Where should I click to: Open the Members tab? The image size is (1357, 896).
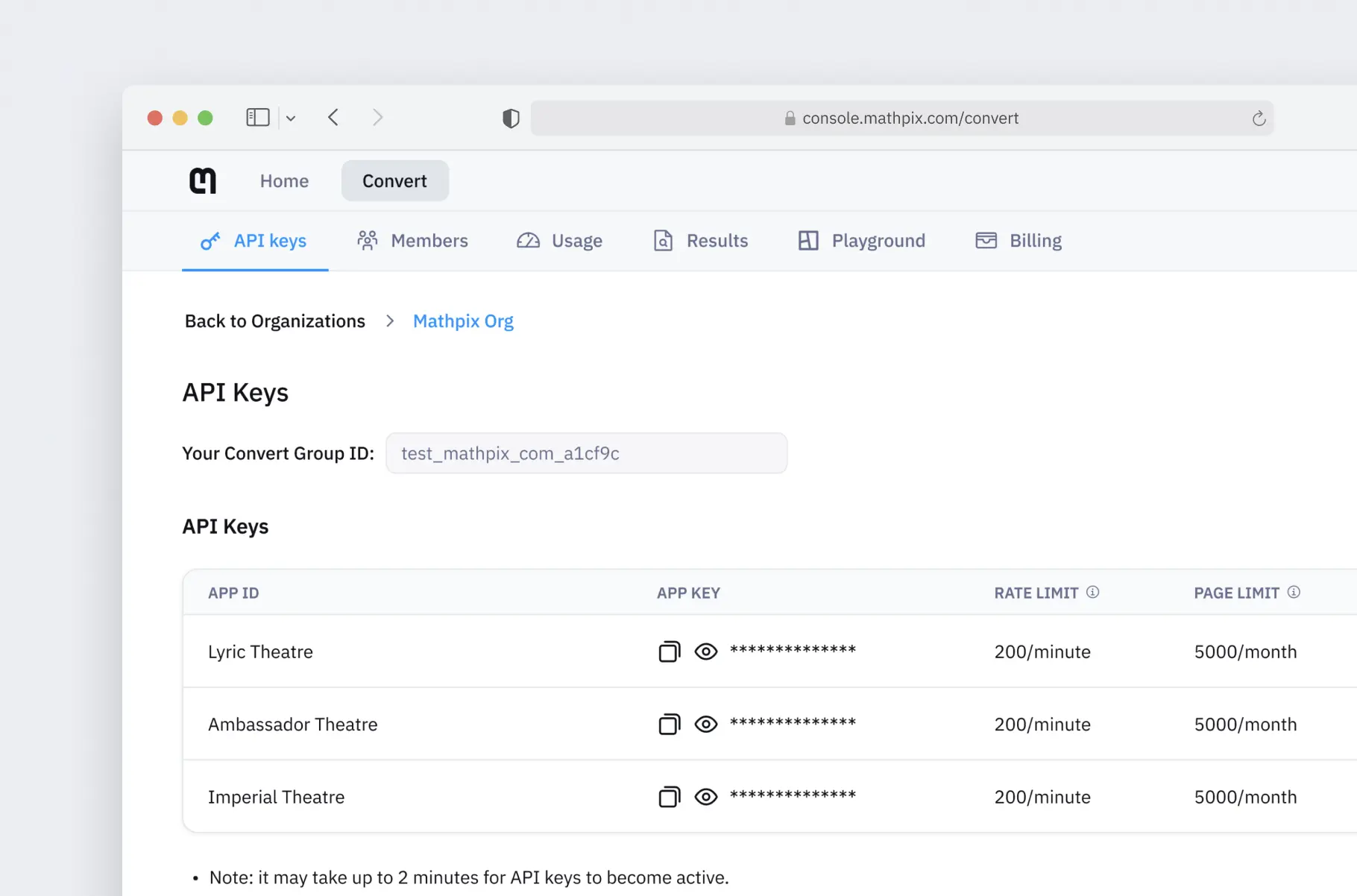(x=412, y=241)
